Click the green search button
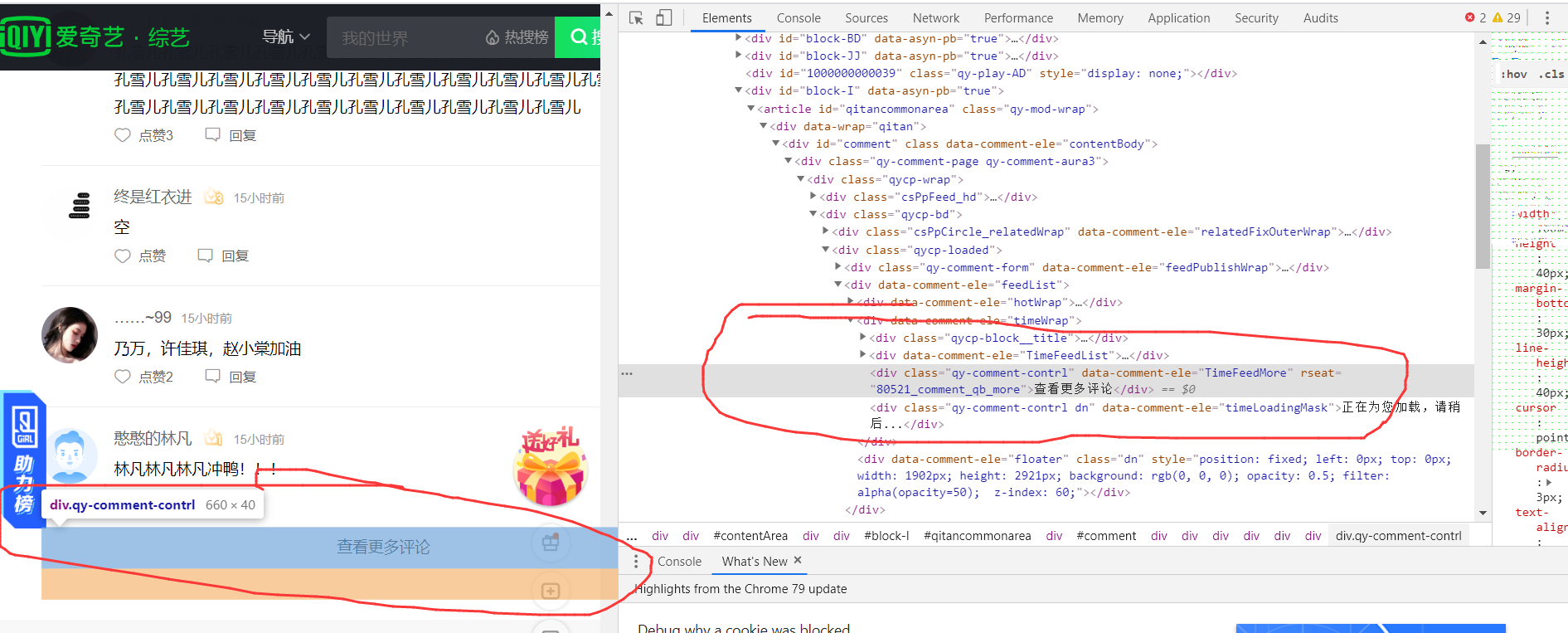This screenshot has width=1568, height=633. (578, 37)
